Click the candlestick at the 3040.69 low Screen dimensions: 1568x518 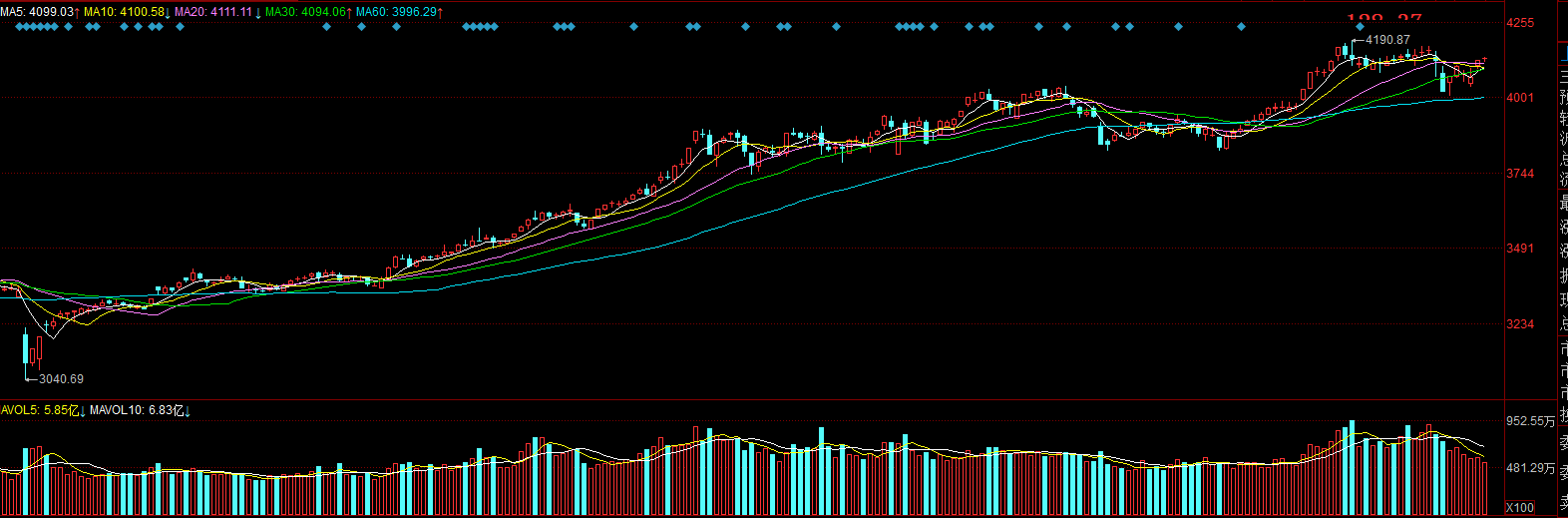(26, 352)
